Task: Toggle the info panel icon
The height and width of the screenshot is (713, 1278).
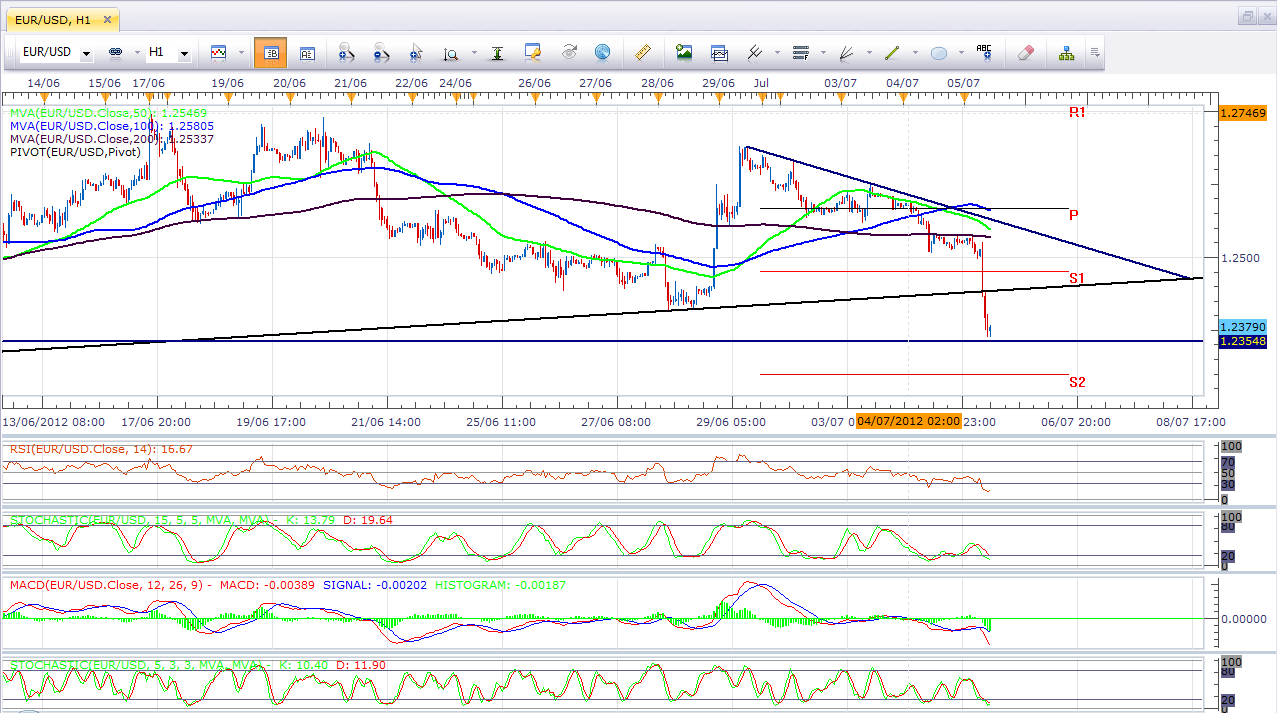Action: point(307,52)
